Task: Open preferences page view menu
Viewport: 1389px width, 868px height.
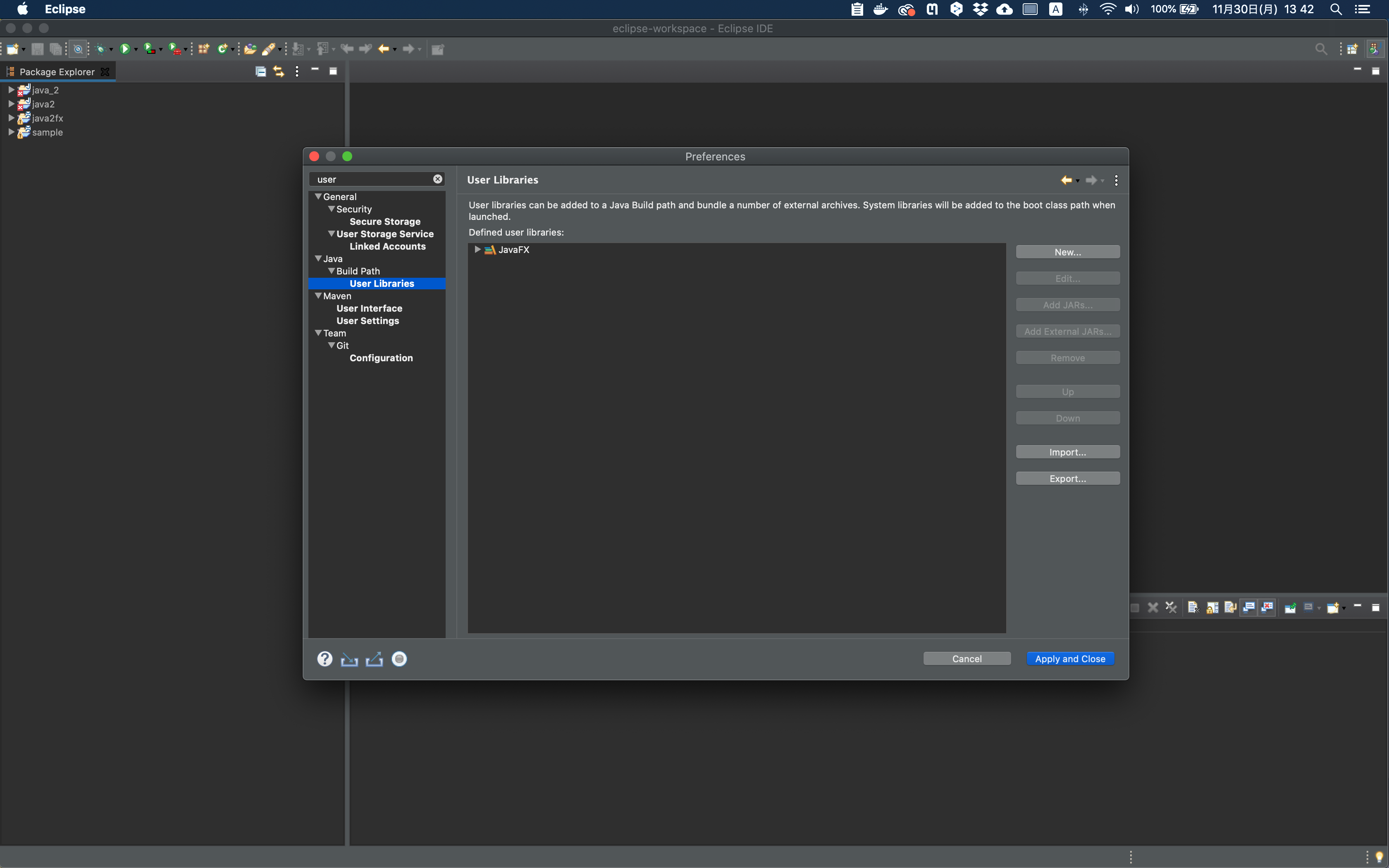Action: [1116, 180]
